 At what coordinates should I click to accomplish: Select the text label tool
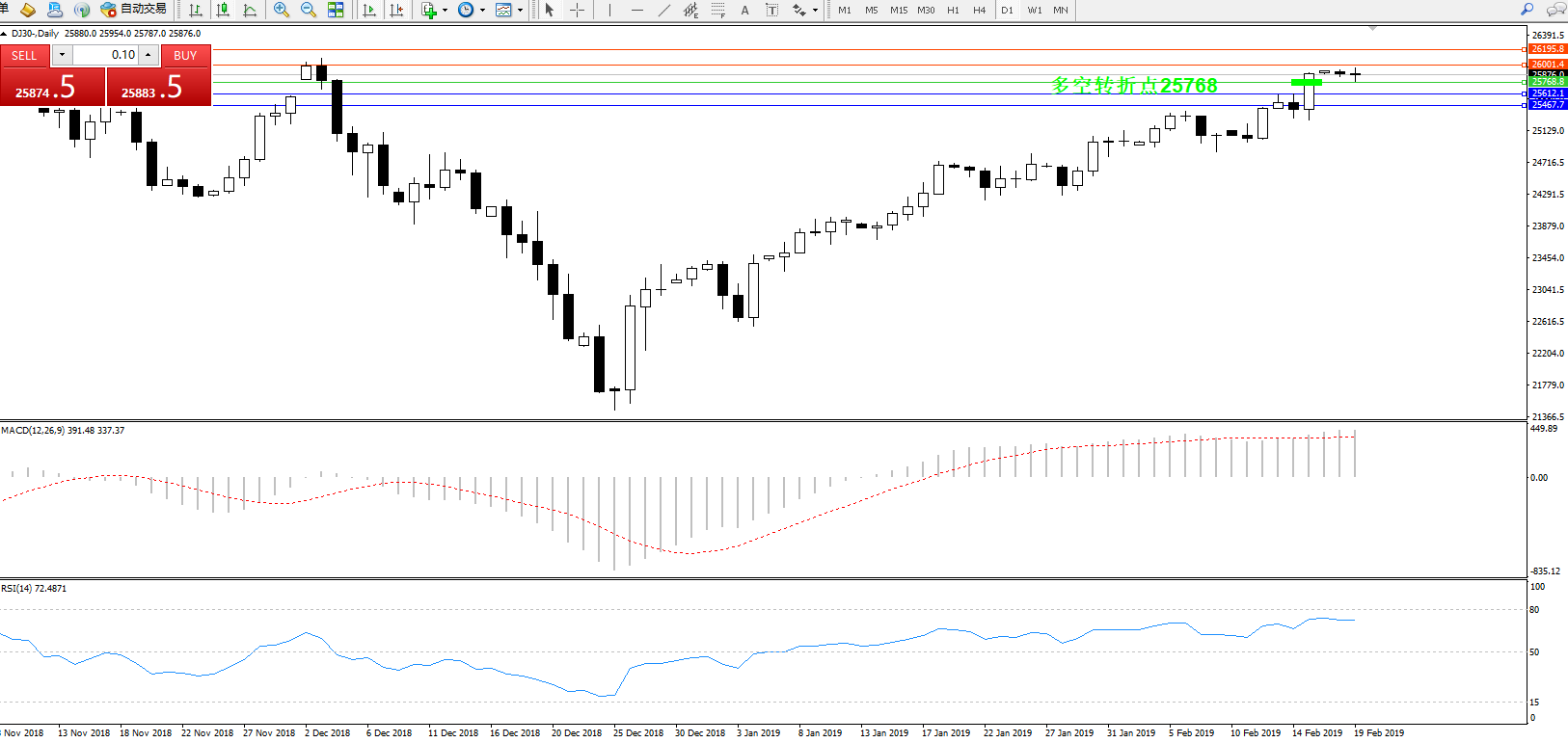[x=744, y=10]
